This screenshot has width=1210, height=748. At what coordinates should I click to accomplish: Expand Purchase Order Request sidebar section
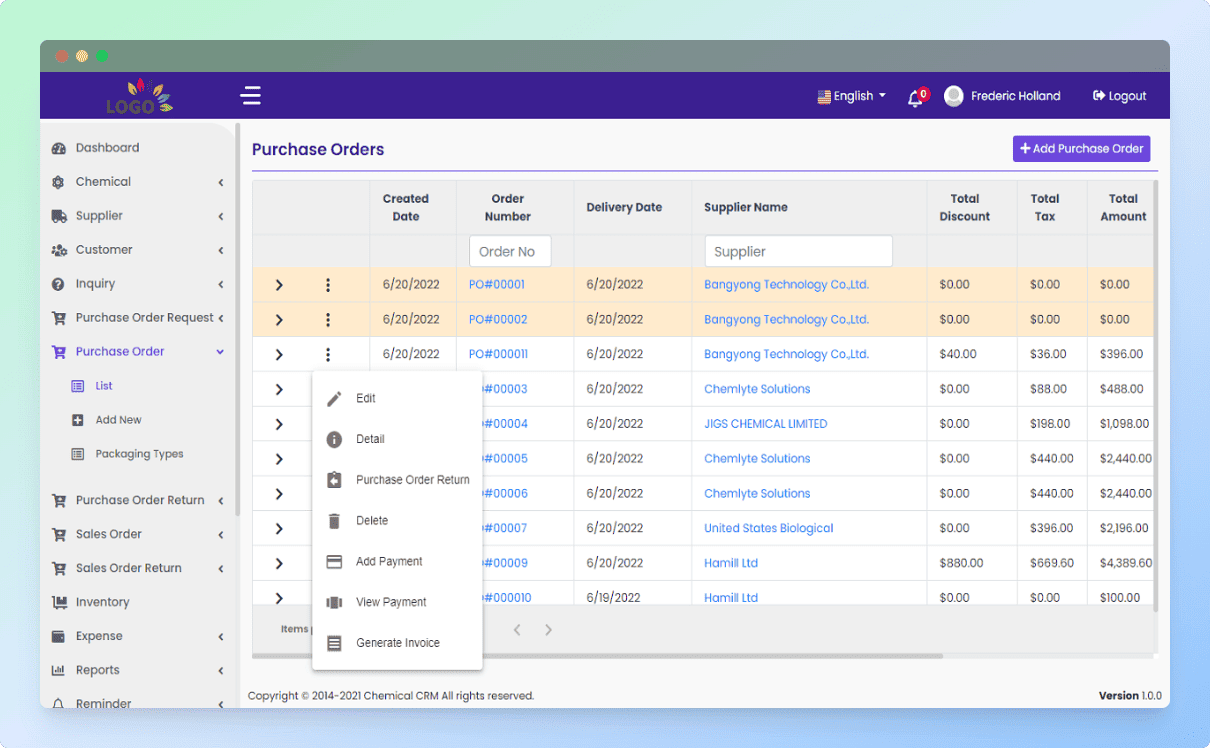pos(220,318)
